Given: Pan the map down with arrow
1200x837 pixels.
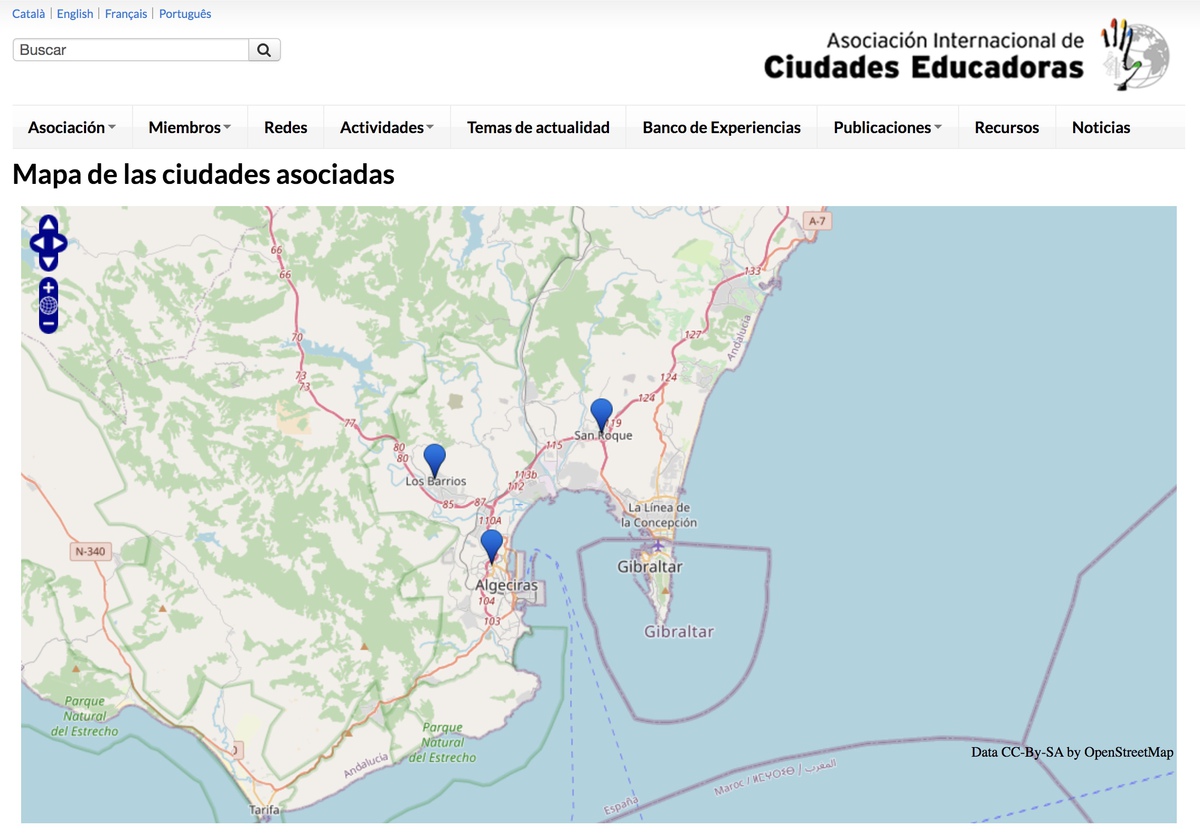Looking at the screenshot, I should click(x=48, y=262).
